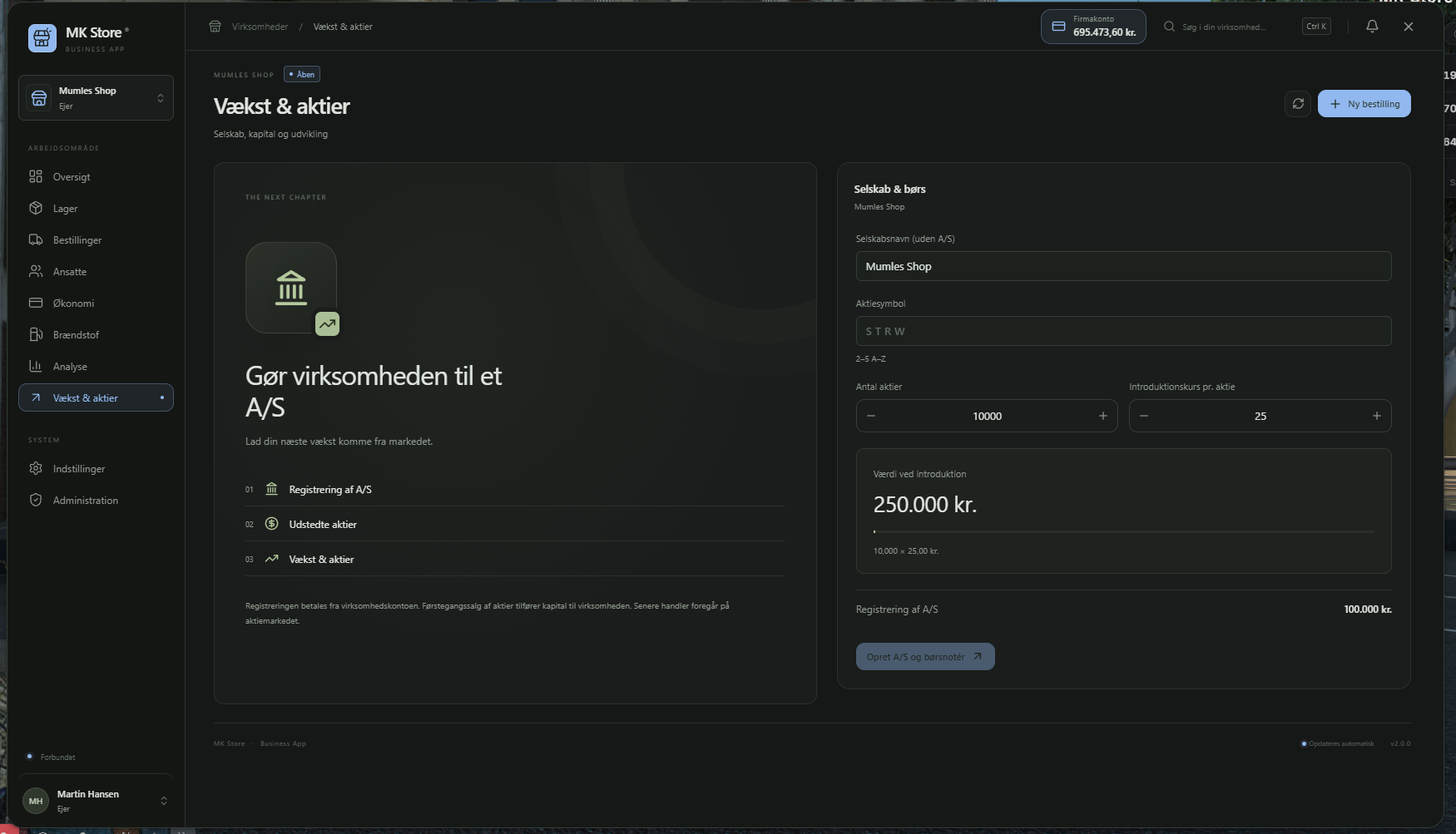Open the Ansatte section

coord(96,271)
